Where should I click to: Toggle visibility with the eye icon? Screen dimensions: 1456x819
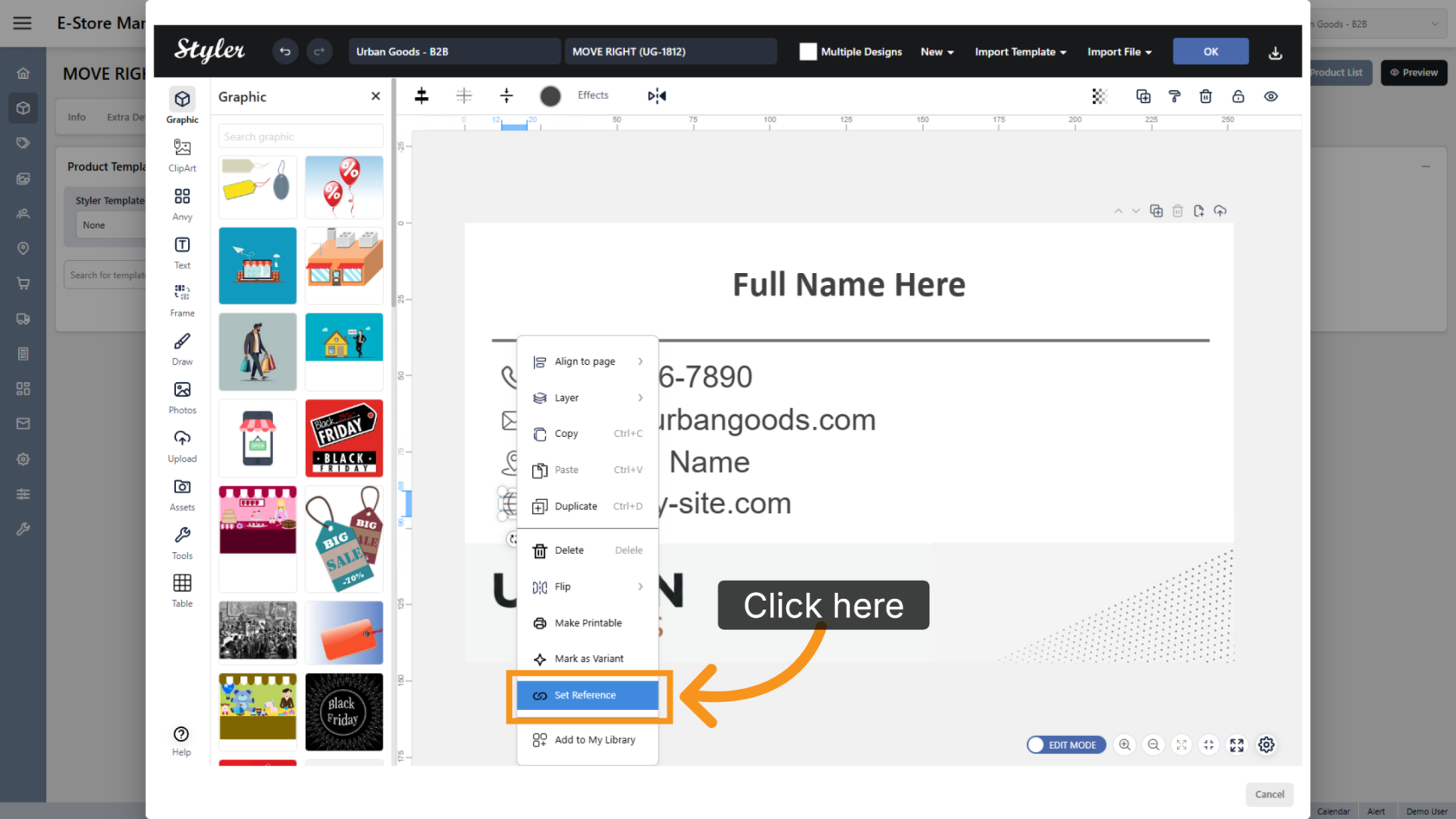(1271, 96)
